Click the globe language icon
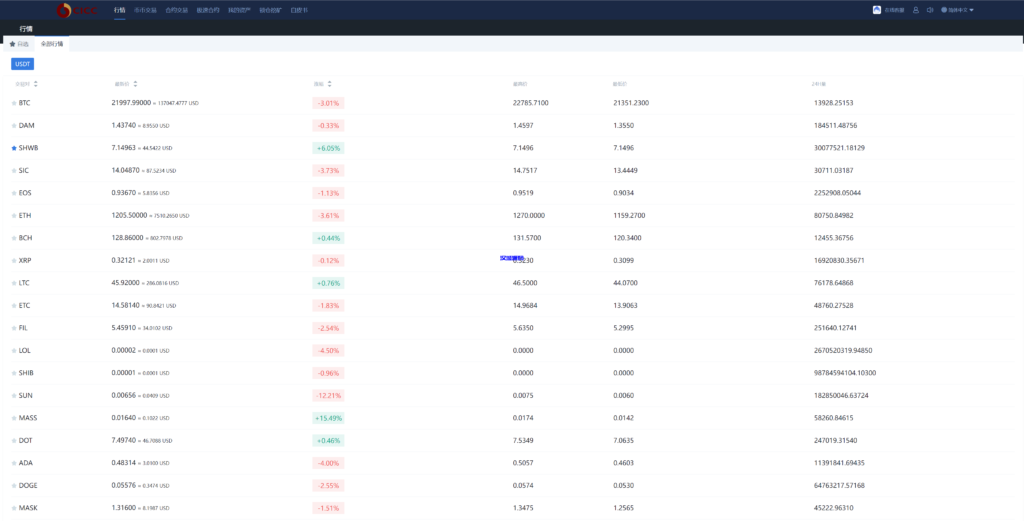 (x=943, y=10)
